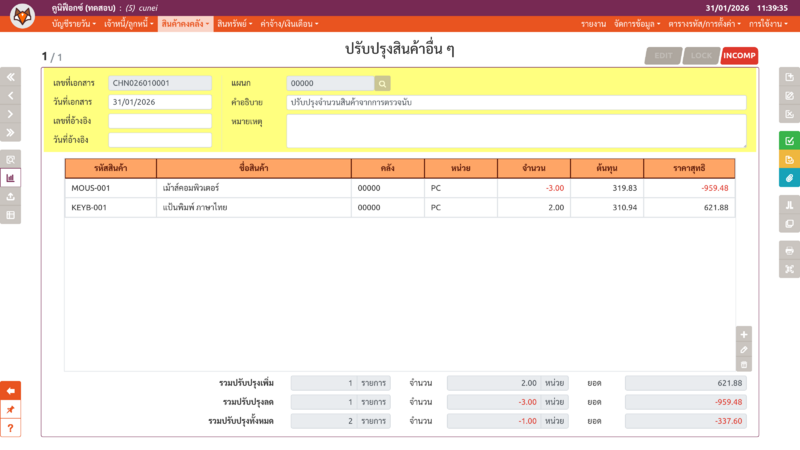This screenshot has height=450, width=800.
Task: Delete selected row with trash icon
Action: click(x=744, y=364)
